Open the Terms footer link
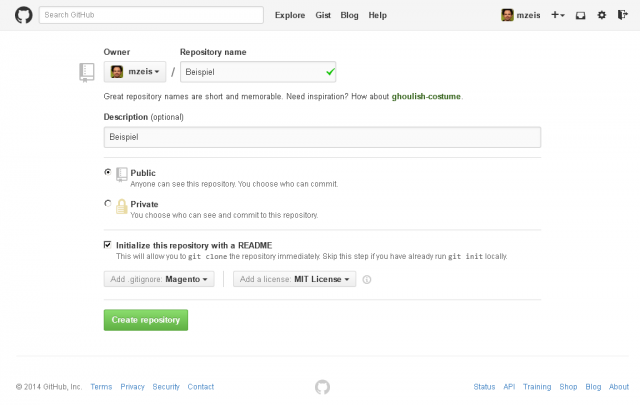This screenshot has height=405, width=640. [101, 387]
